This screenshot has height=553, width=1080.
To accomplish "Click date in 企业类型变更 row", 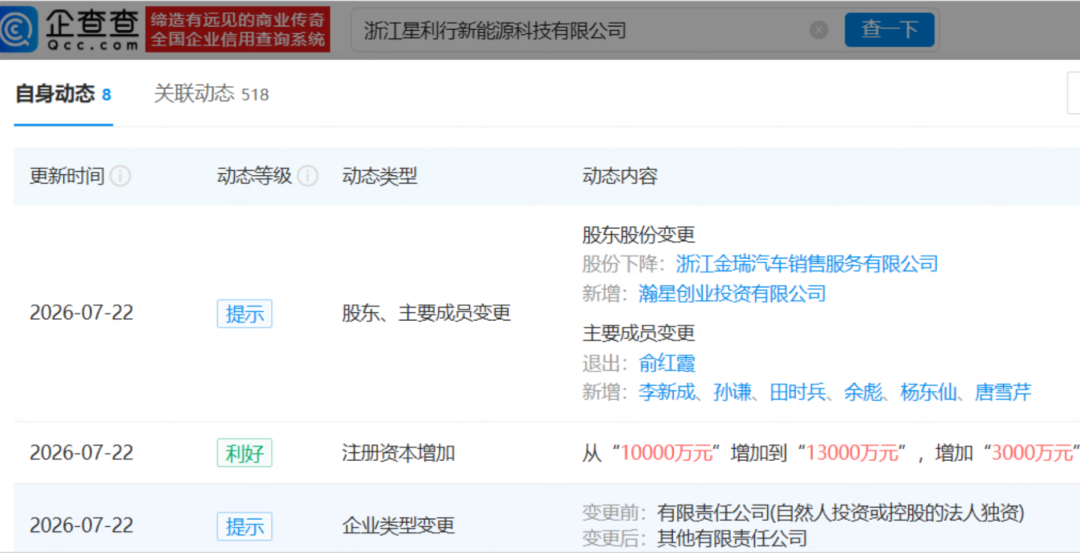I will pos(81,525).
